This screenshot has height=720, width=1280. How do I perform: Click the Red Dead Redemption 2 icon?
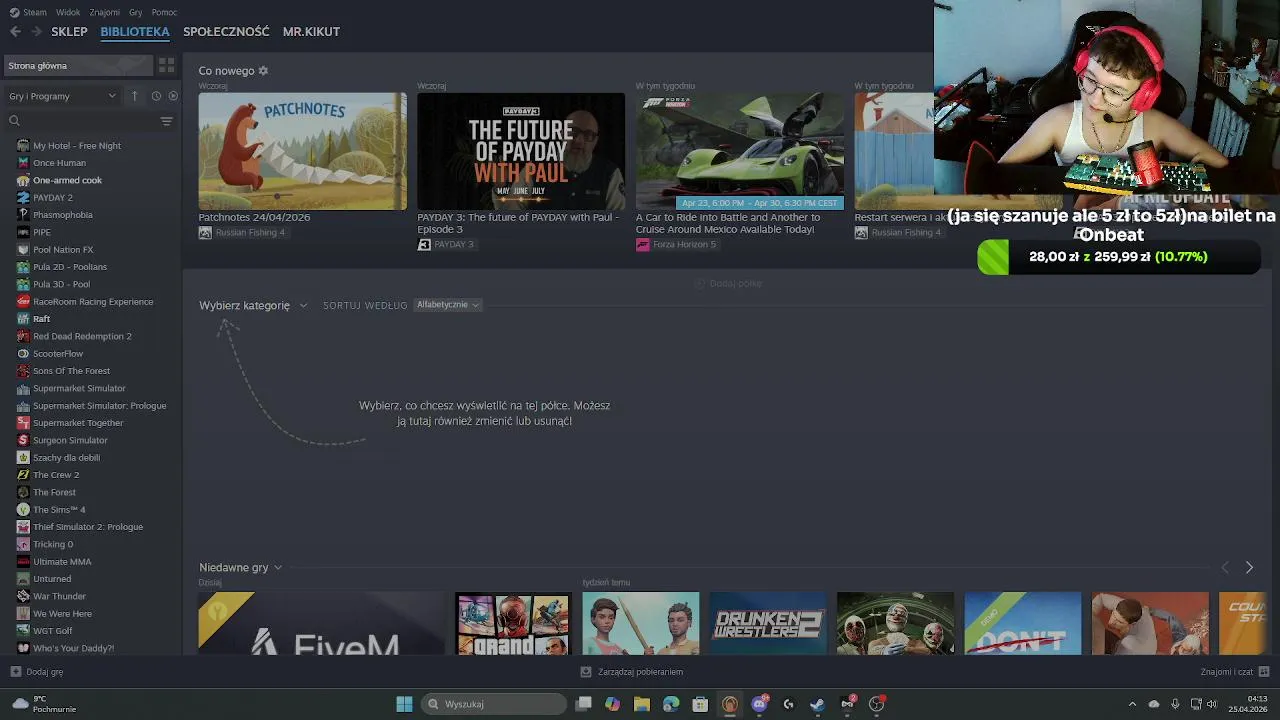(x=23, y=336)
